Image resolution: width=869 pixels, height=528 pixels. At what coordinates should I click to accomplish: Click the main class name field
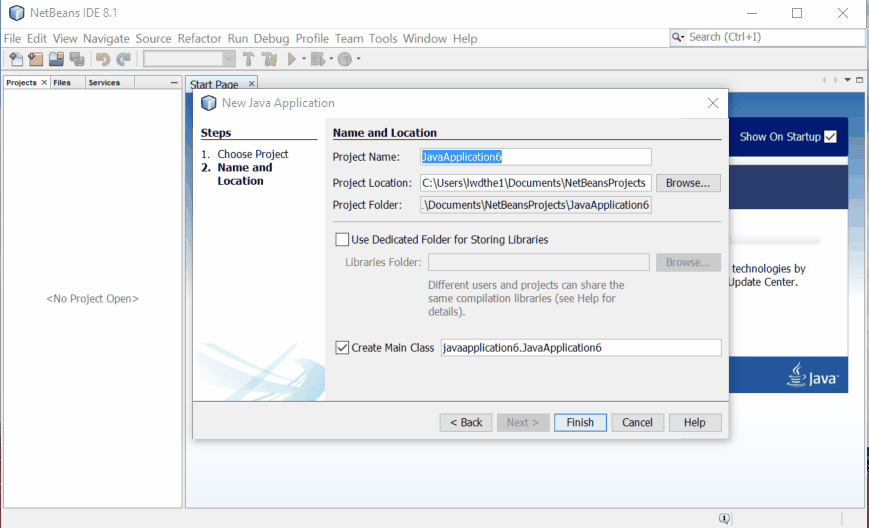pyautogui.click(x=581, y=347)
